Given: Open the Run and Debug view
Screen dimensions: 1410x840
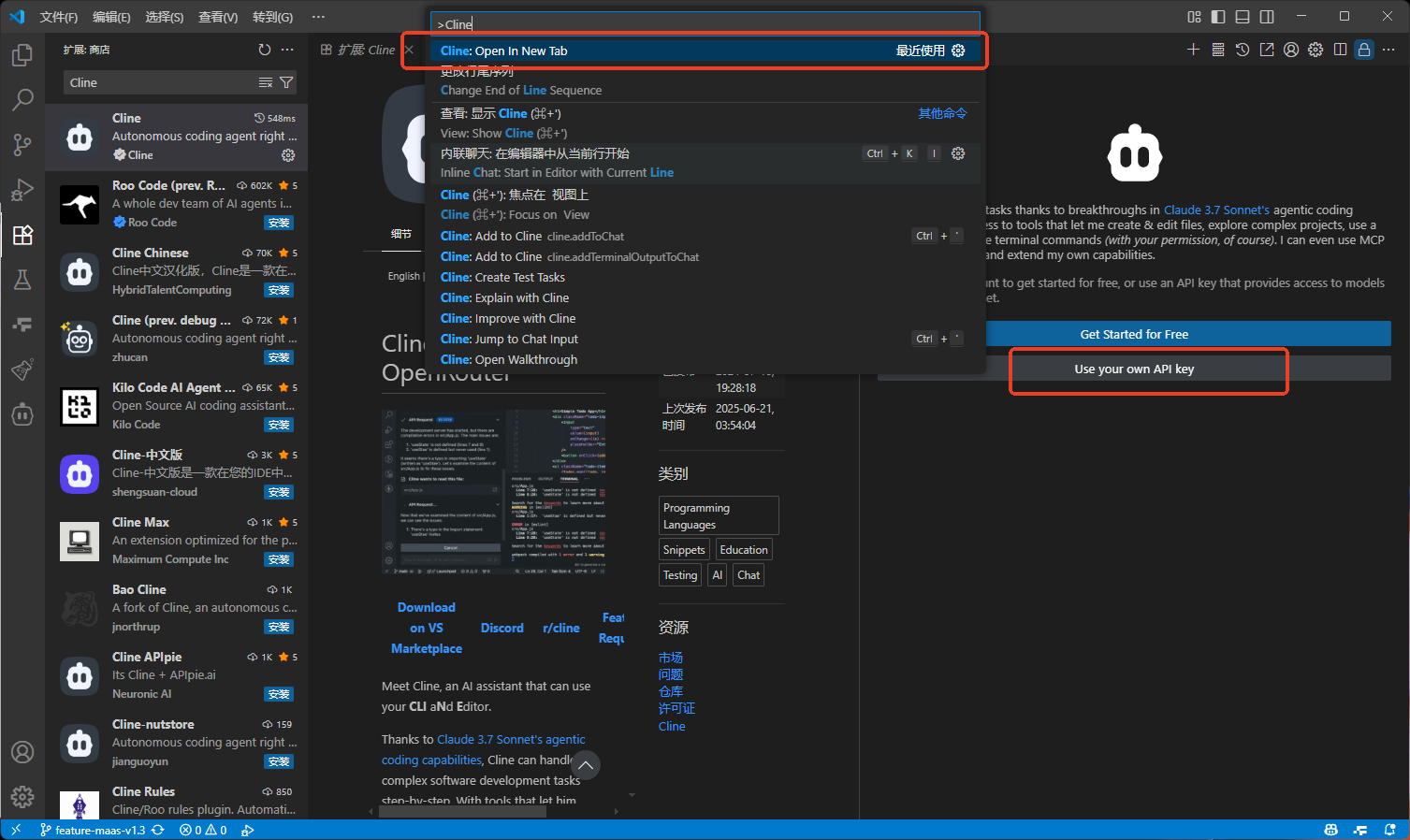Looking at the screenshot, I should [x=22, y=189].
